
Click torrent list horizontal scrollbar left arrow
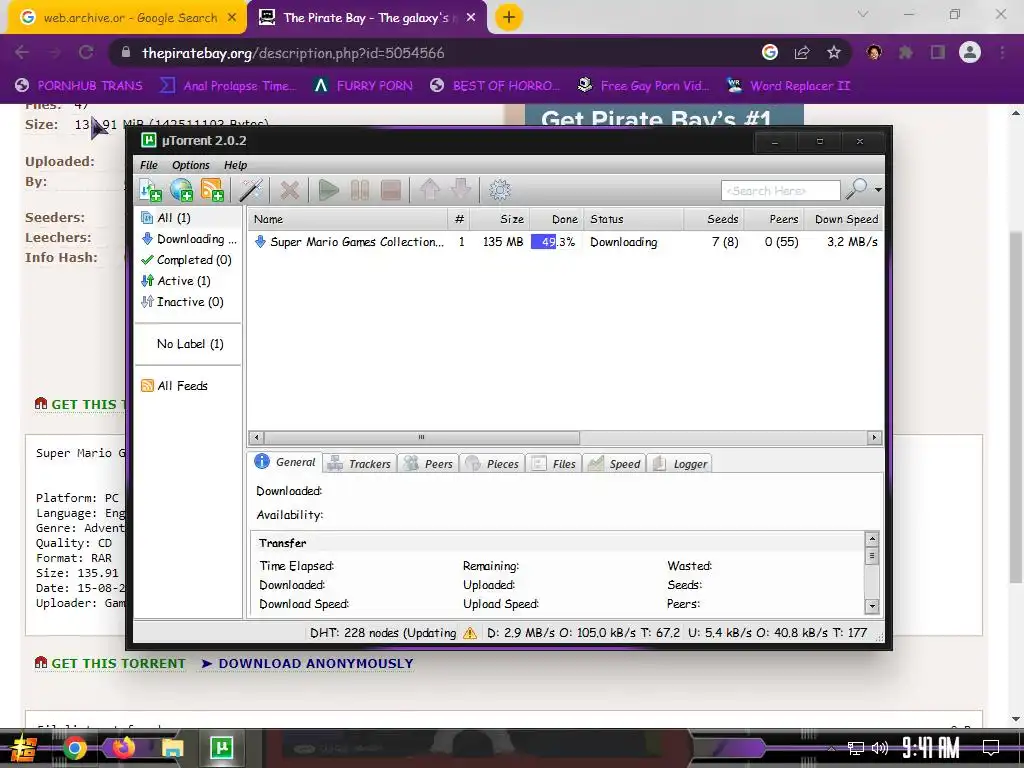(256, 438)
